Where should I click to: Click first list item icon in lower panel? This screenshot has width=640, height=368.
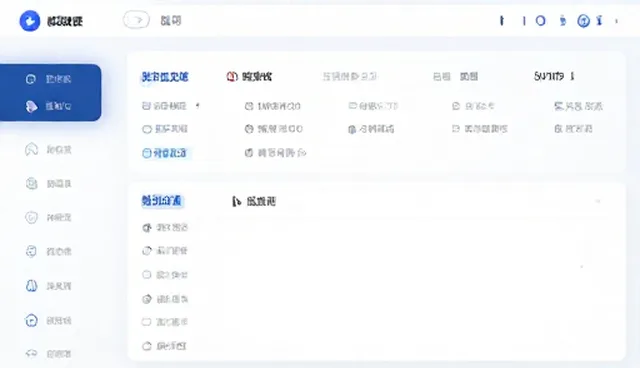[x=147, y=228]
